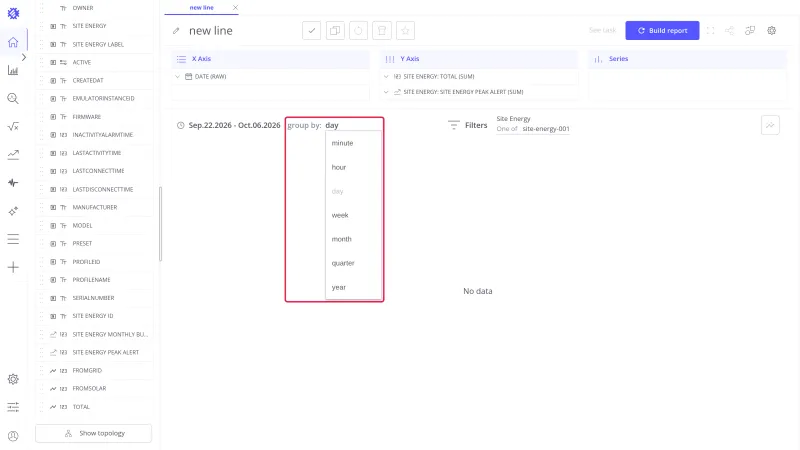Choose month in group by list

[x=341, y=239]
